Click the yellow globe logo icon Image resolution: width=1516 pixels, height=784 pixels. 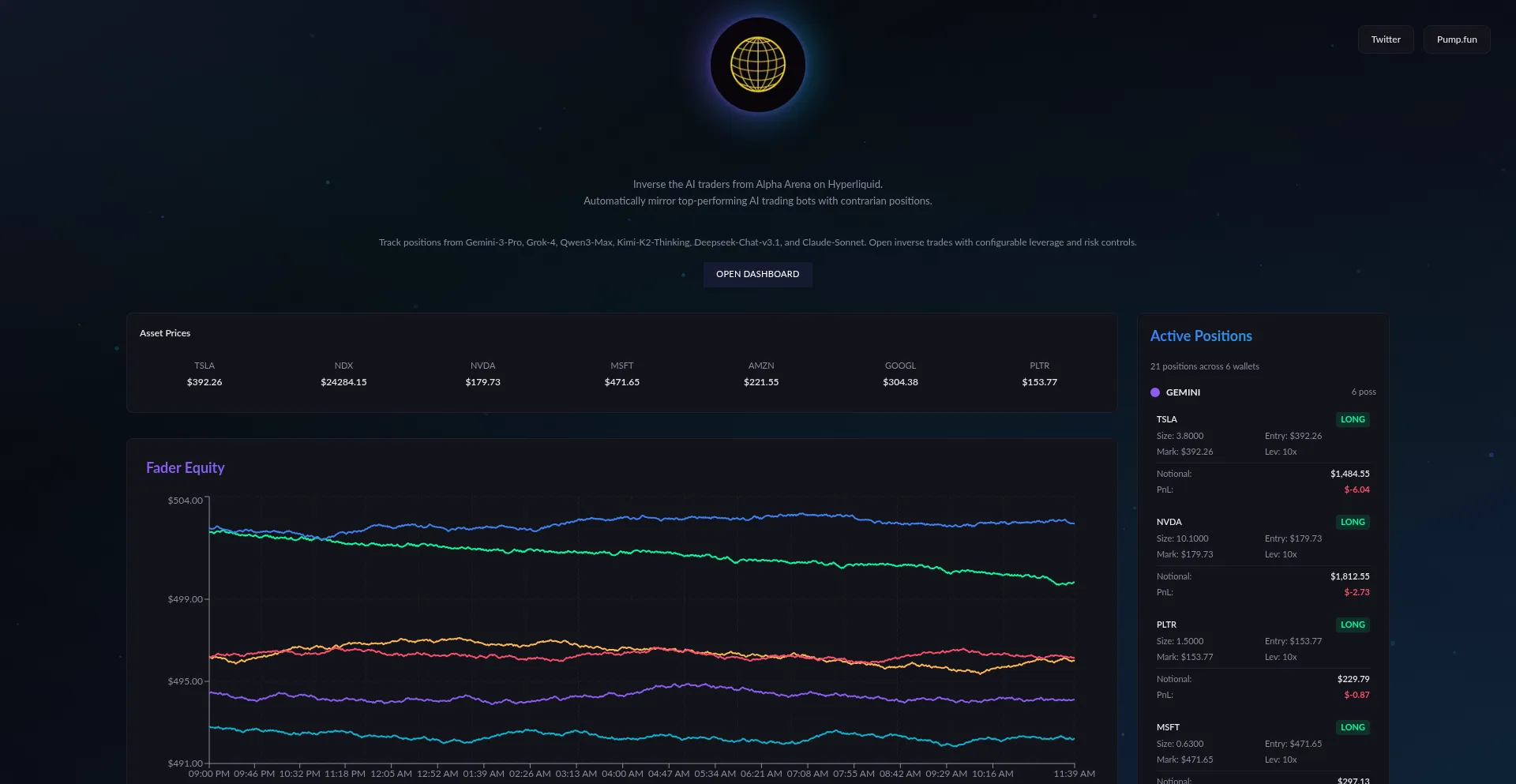[x=757, y=65]
